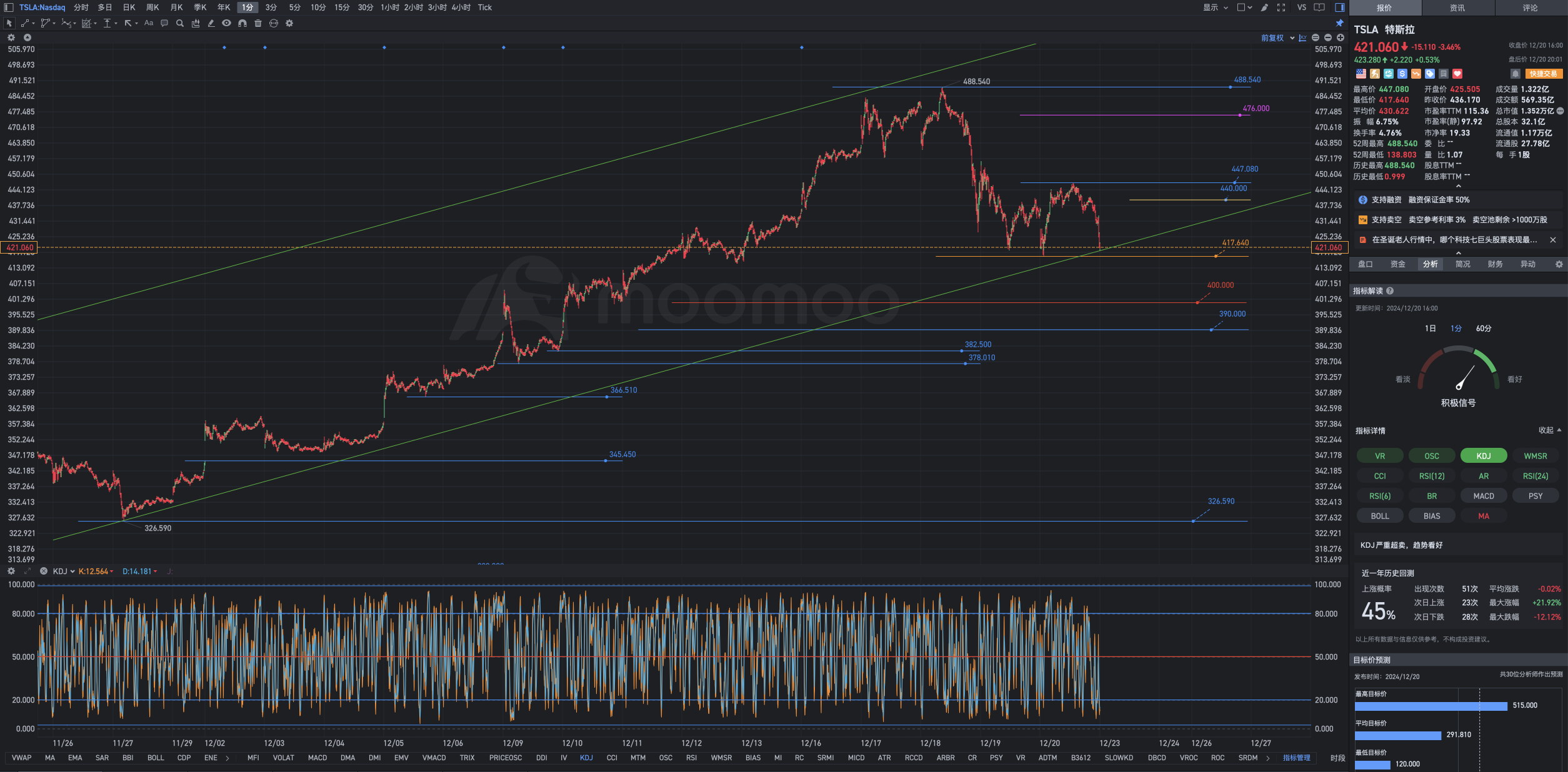
Task: Expand more main indicators arrow after ENE
Action: click(x=227, y=758)
